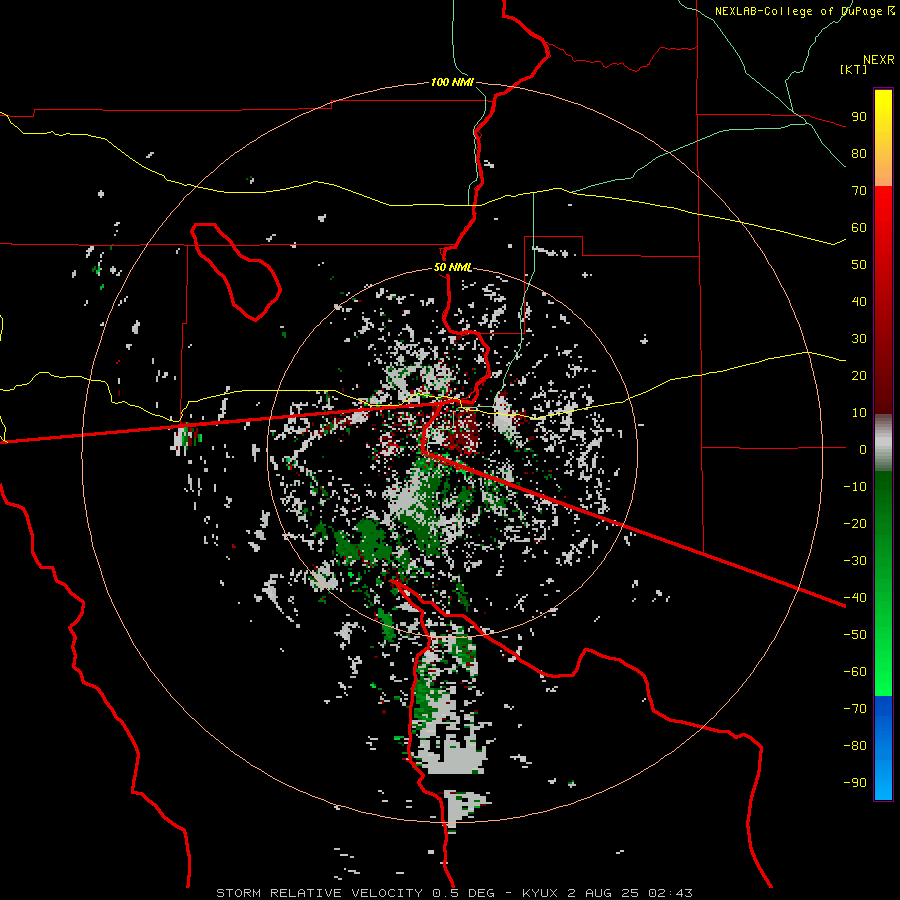Image resolution: width=900 pixels, height=900 pixels.
Task: Click the 0 value on the velocity scale
Action: (863, 449)
